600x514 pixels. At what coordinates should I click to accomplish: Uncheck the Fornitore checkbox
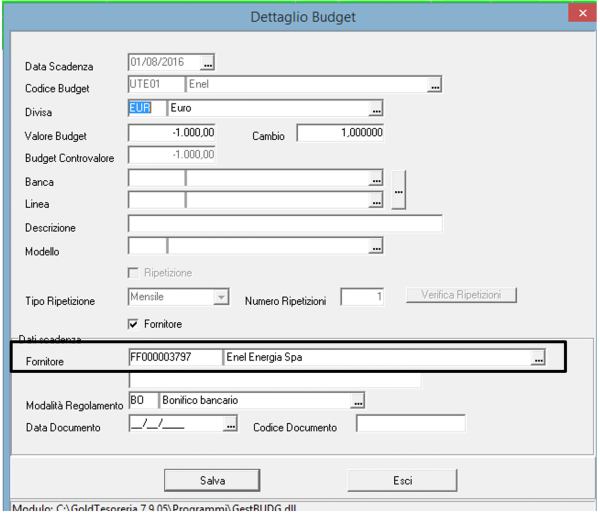(134, 324)
